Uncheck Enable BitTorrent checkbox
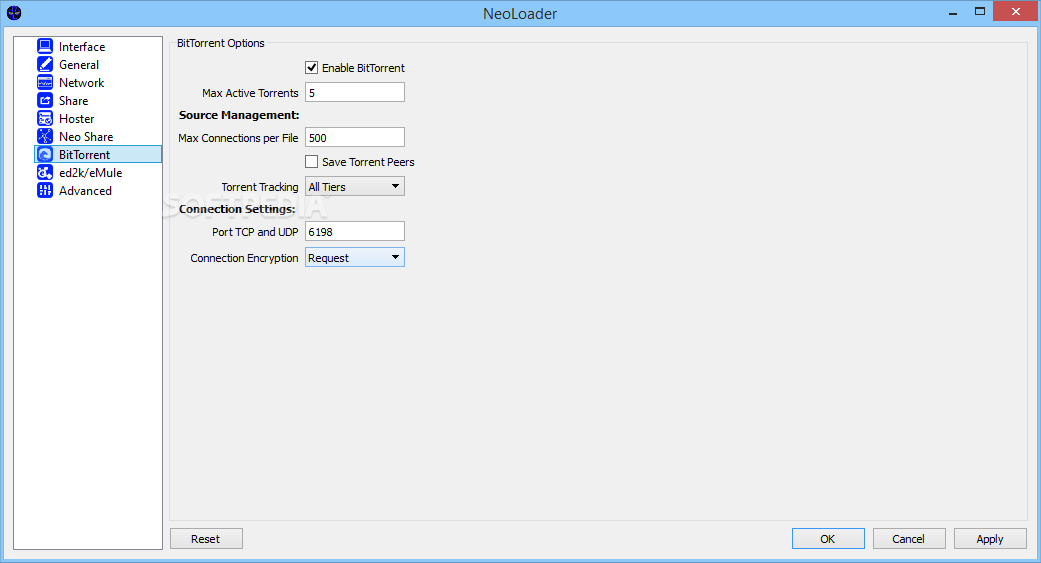Viewport: 1041px width, 563px height. (311, 67)
